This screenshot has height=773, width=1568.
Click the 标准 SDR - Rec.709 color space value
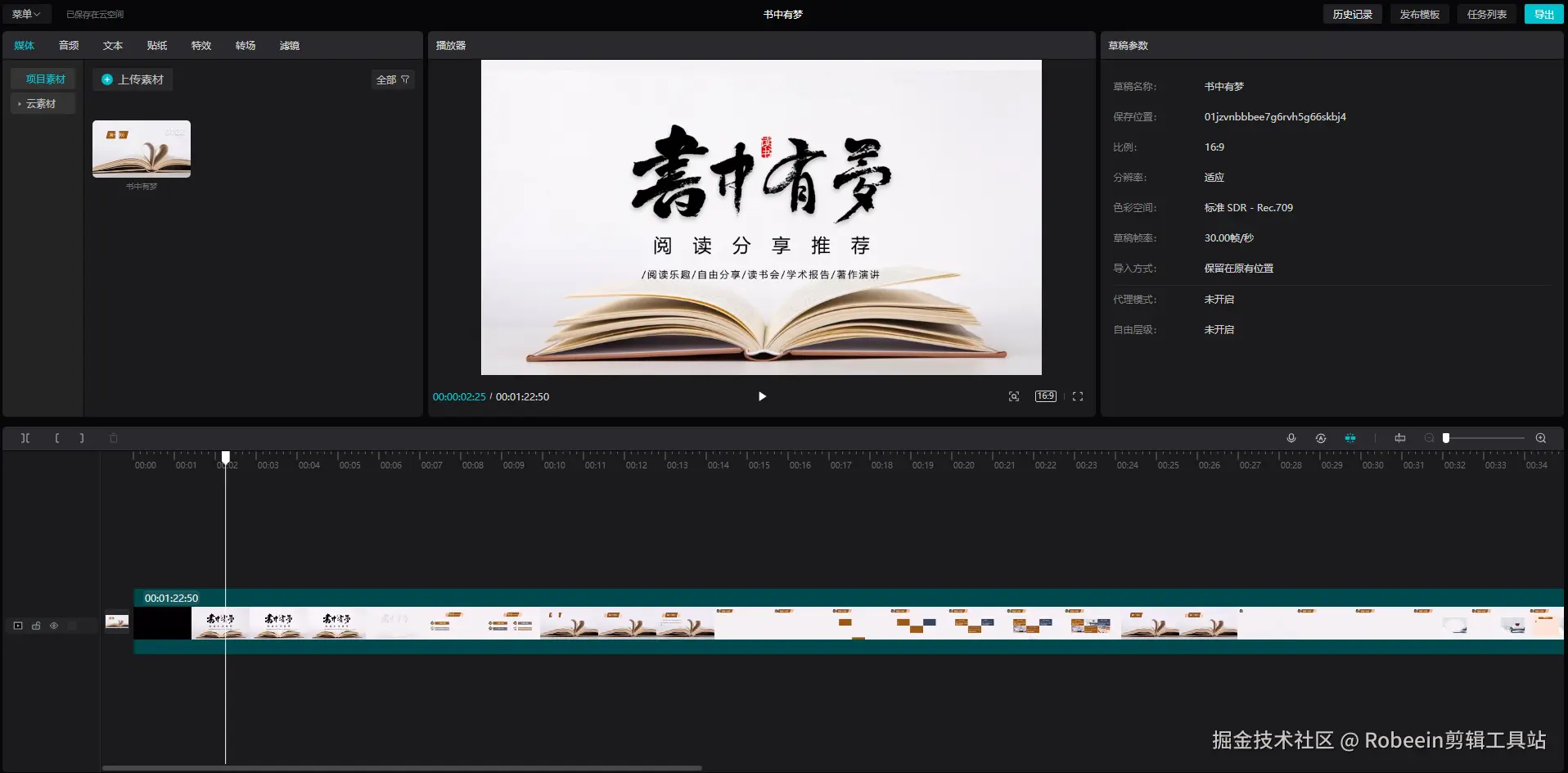1249,207
